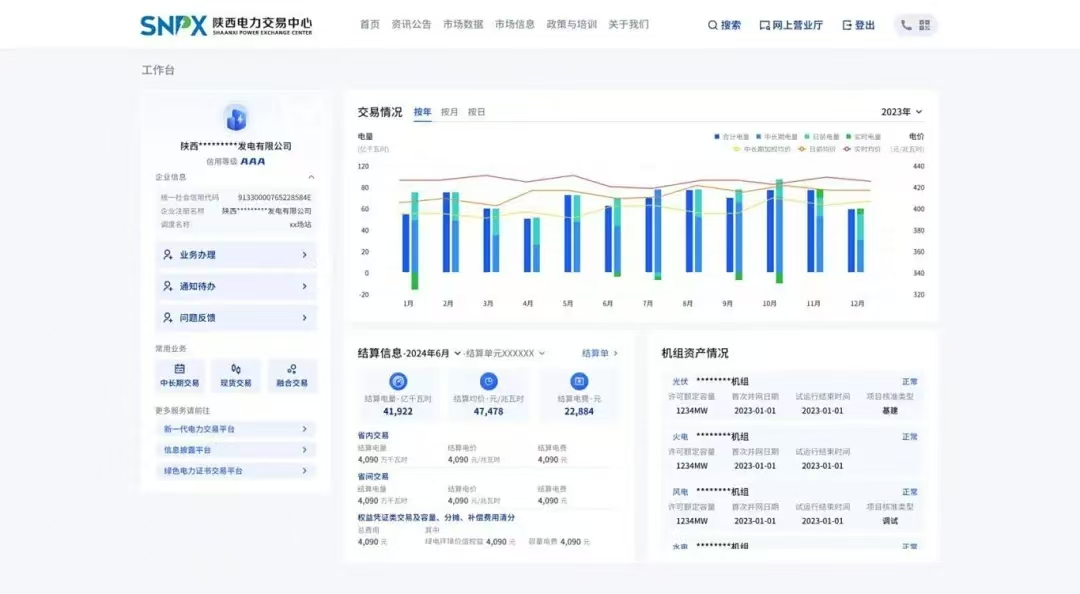The height and width of the screenshot is (594, 1080).
Task: Collapse the 企业信息 section chevron
Action: click(311, 177)
